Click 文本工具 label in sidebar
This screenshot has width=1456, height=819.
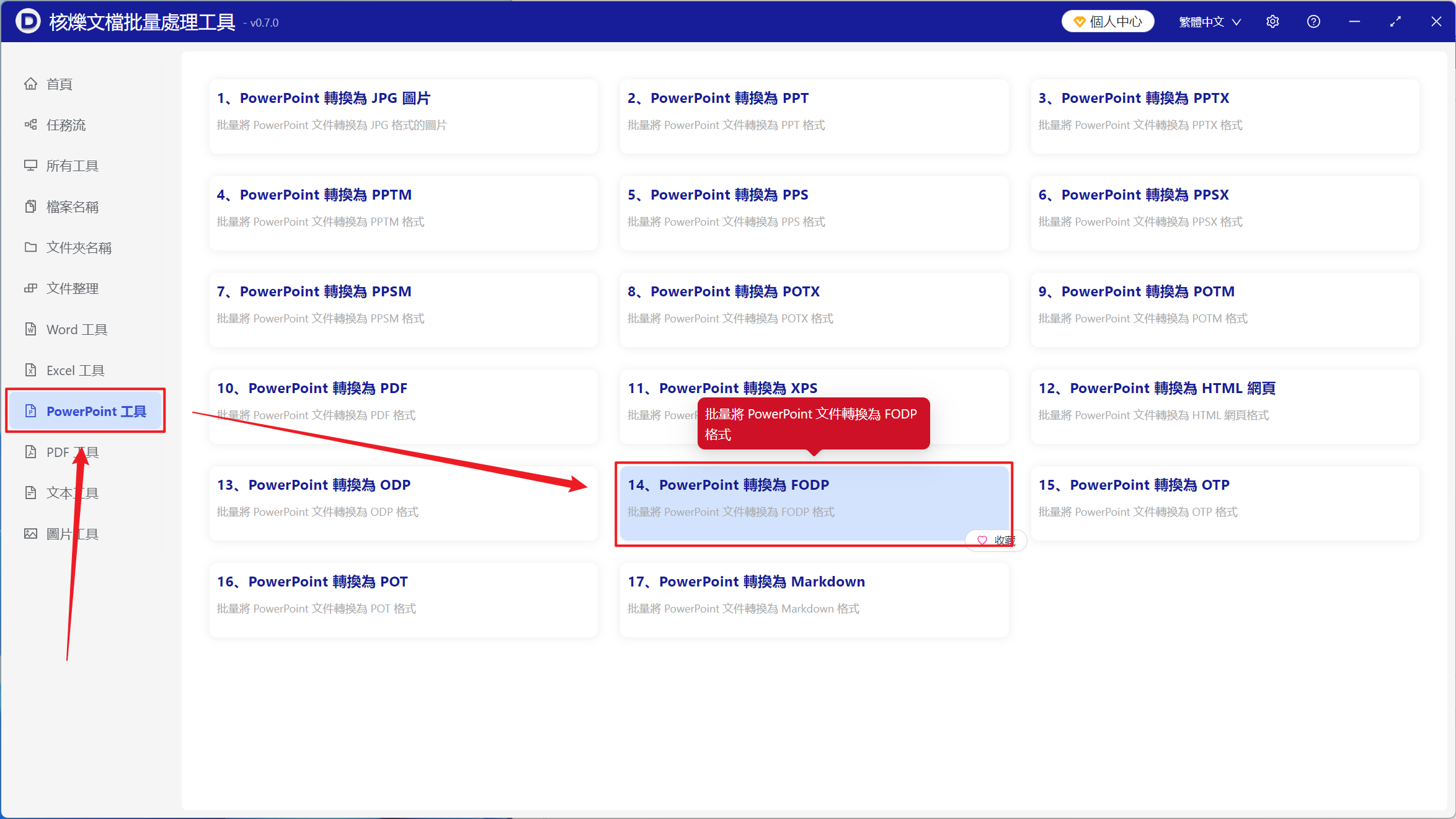click(x=73, y=493)
